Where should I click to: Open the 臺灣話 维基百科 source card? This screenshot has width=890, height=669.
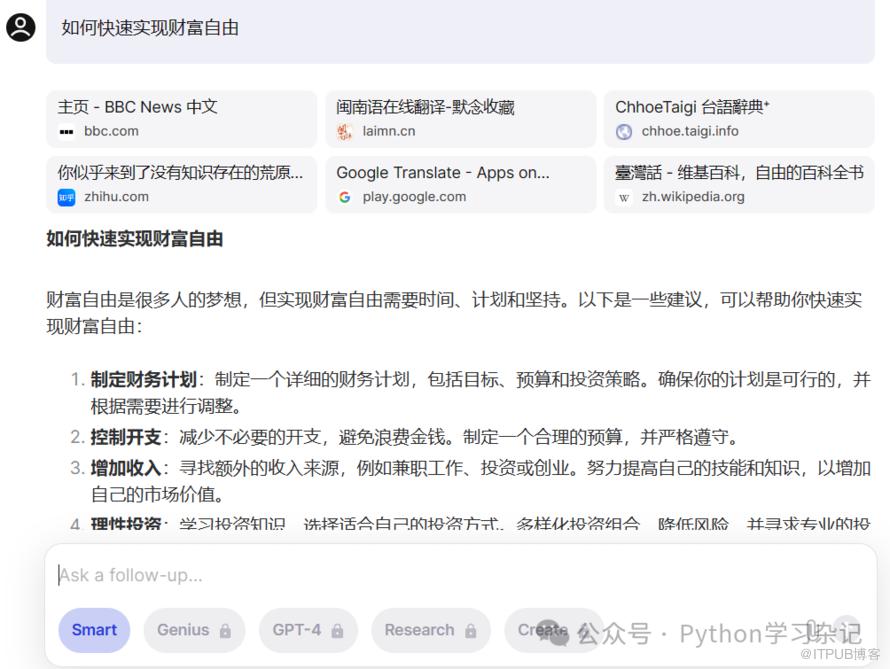coord(739,184)
